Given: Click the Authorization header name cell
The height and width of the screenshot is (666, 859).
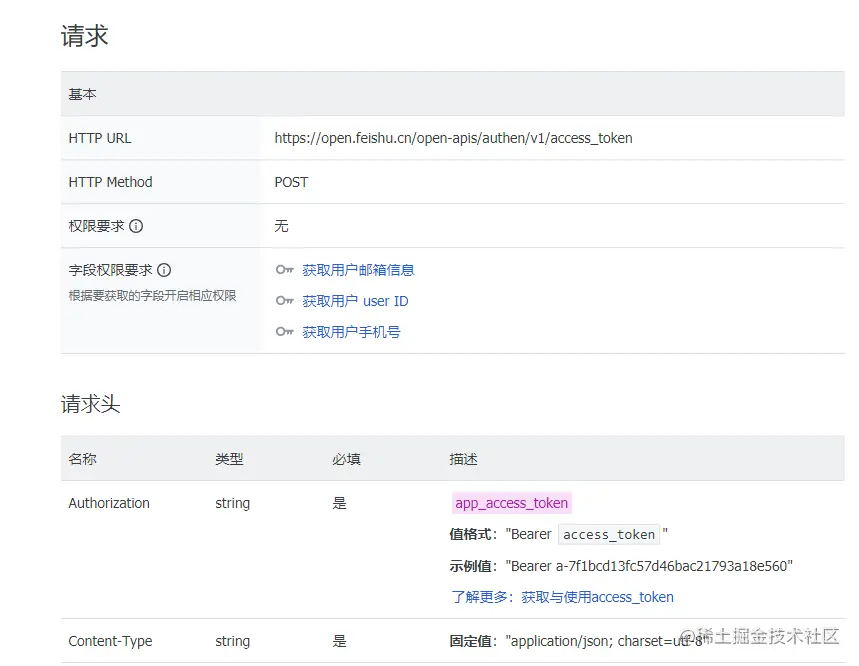Looking at the screenshot, I should 108,503.
